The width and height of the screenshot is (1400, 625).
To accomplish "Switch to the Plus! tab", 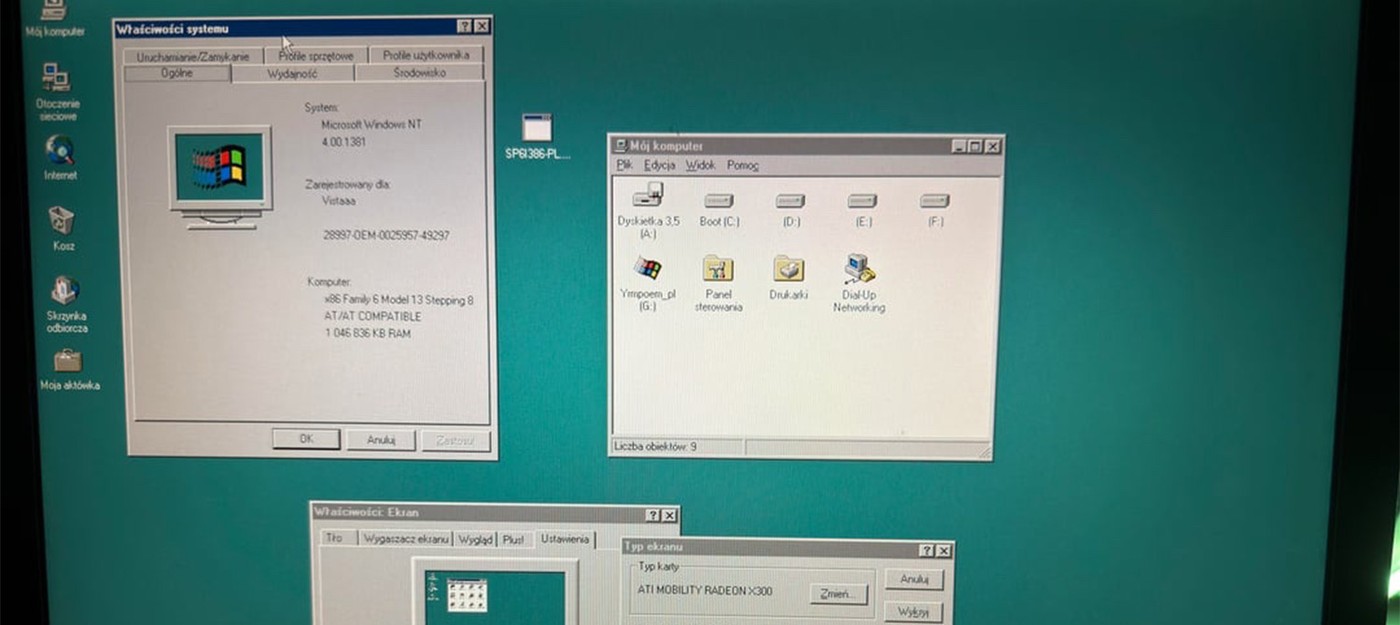I will [513, 539].
